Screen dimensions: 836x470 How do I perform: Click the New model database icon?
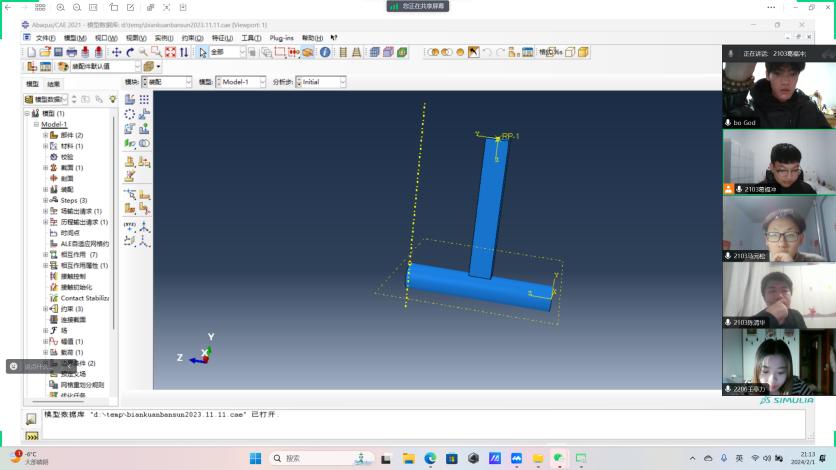coord(31,52)
